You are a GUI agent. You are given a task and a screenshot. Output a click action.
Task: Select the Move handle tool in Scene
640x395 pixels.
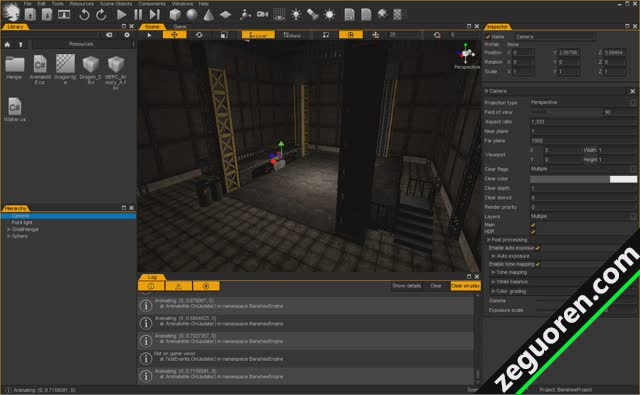pos(174,35)
